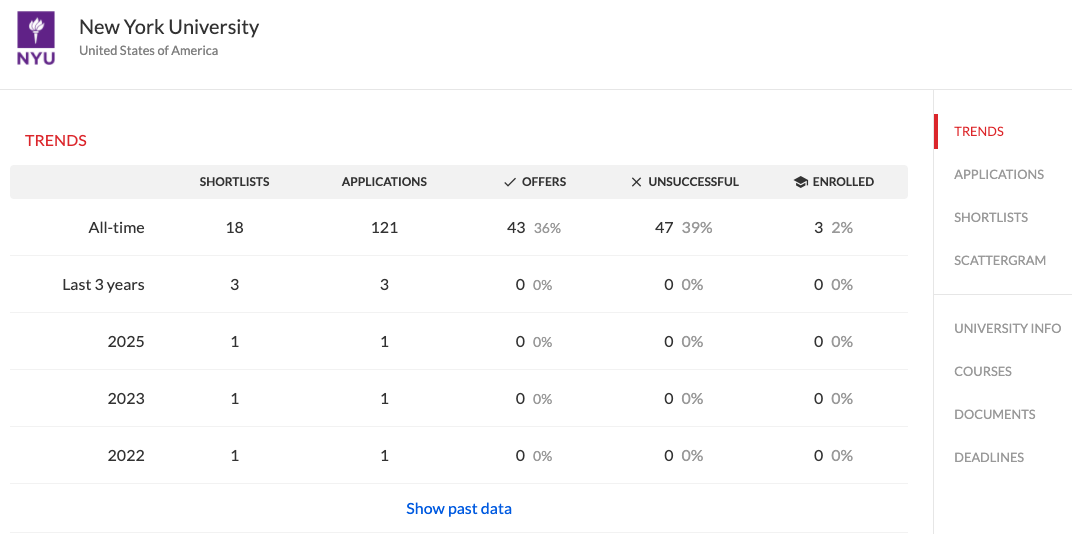Open University Info section
The width and height of the screenshot is (1072, 534).
click(1007, 328)
